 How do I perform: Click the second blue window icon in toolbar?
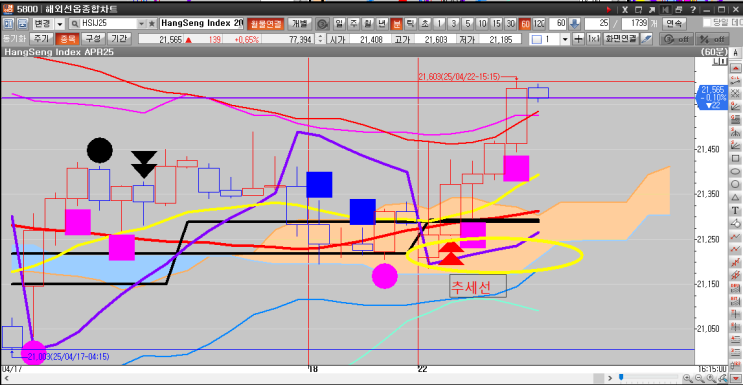(22, 23)
